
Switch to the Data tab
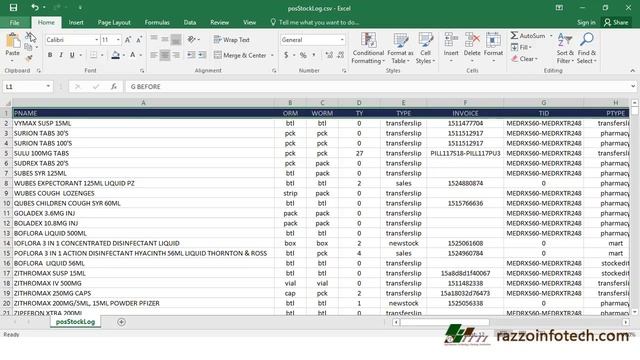190,22
